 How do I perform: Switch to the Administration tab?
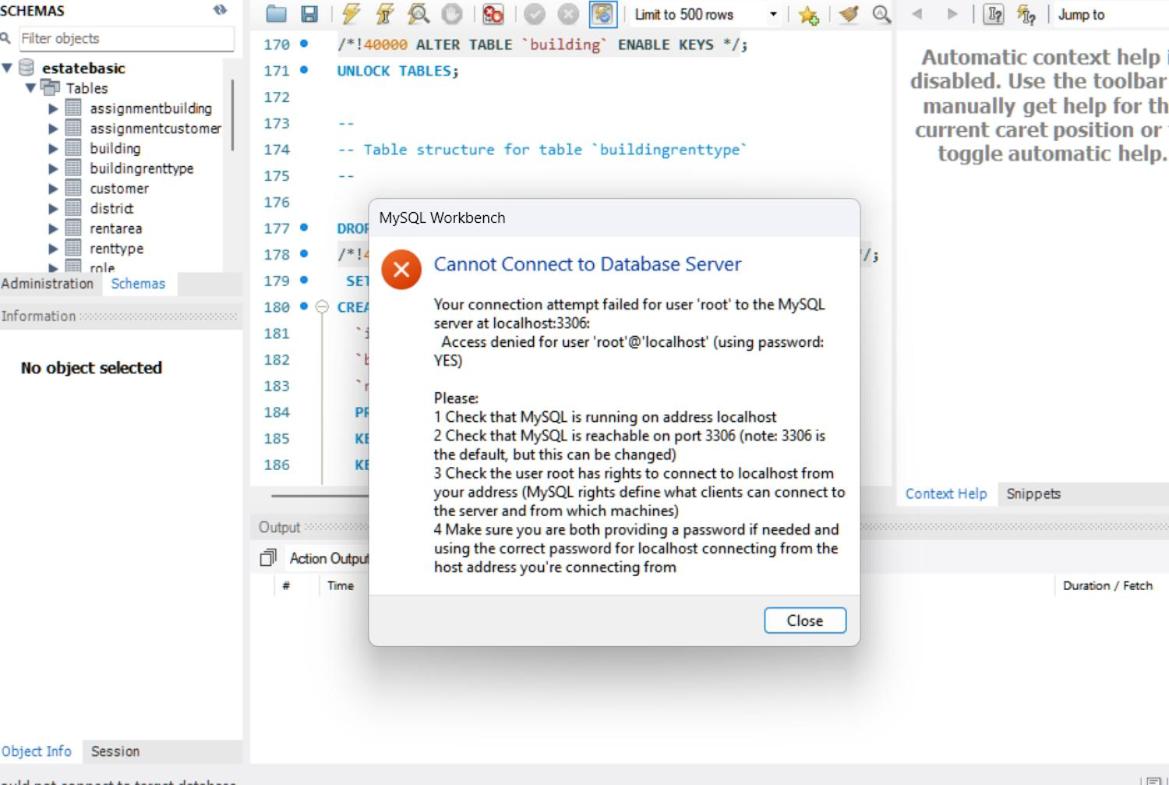click(x=47, y=284)
